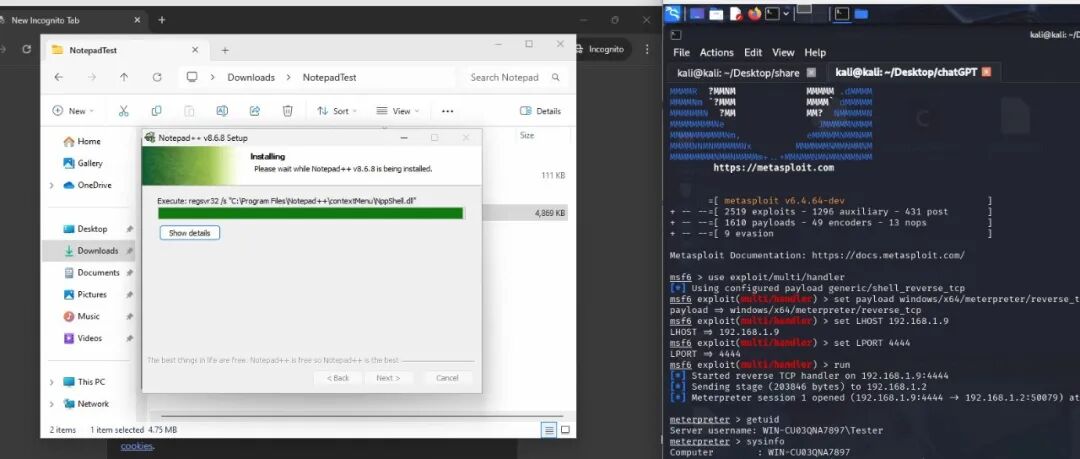
Task: Close the ~/Desktop/chatGPT terminal tab
Action: [x=986, y=72]
